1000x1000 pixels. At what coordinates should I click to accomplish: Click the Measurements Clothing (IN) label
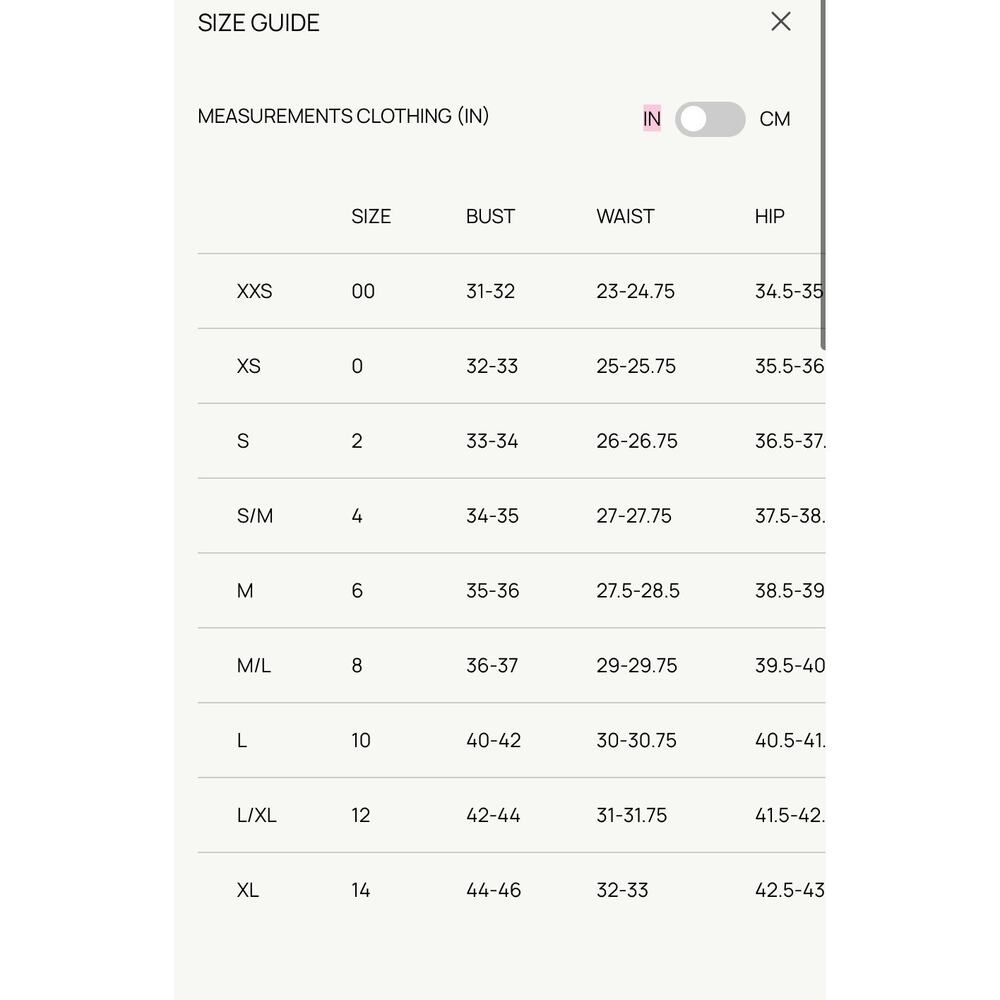pyautogui.click(x=343, y=116)
